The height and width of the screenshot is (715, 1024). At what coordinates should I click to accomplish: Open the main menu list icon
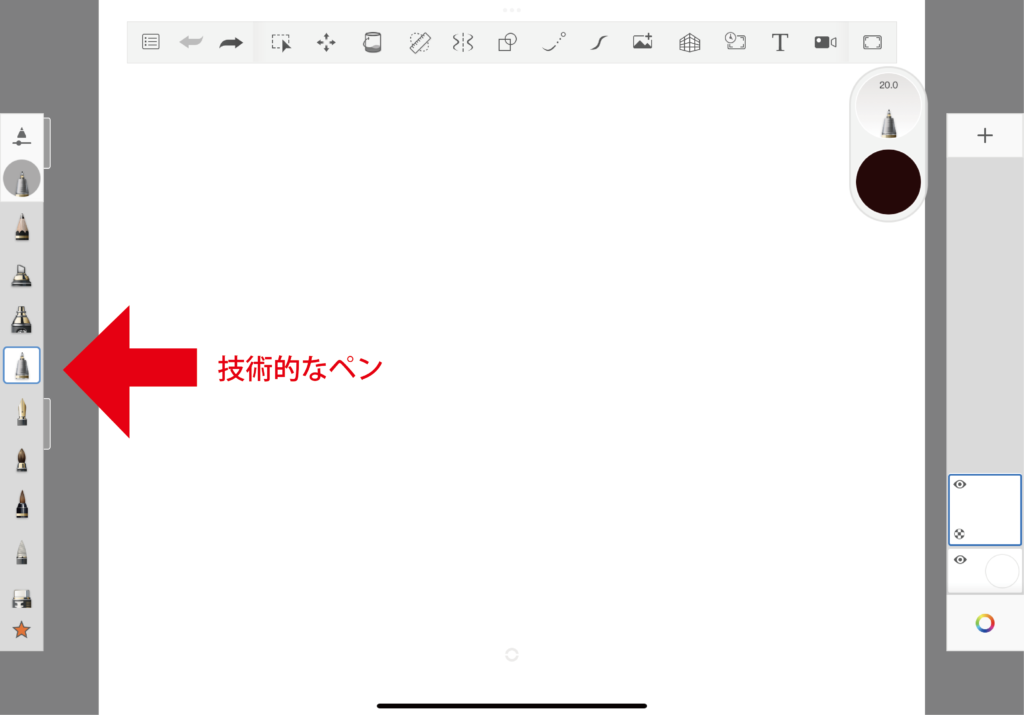point(150,42)
